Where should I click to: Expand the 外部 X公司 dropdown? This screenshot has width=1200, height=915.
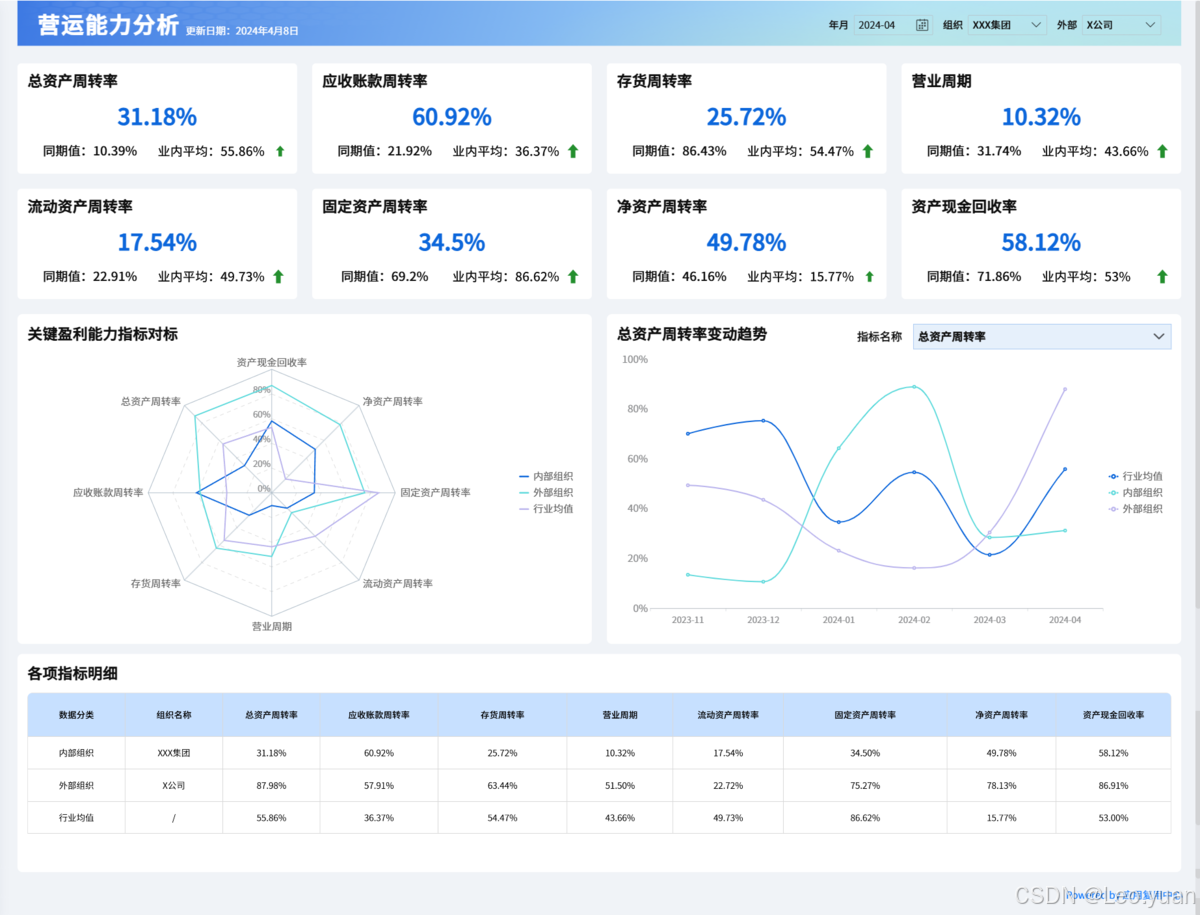click(1121, 25)
